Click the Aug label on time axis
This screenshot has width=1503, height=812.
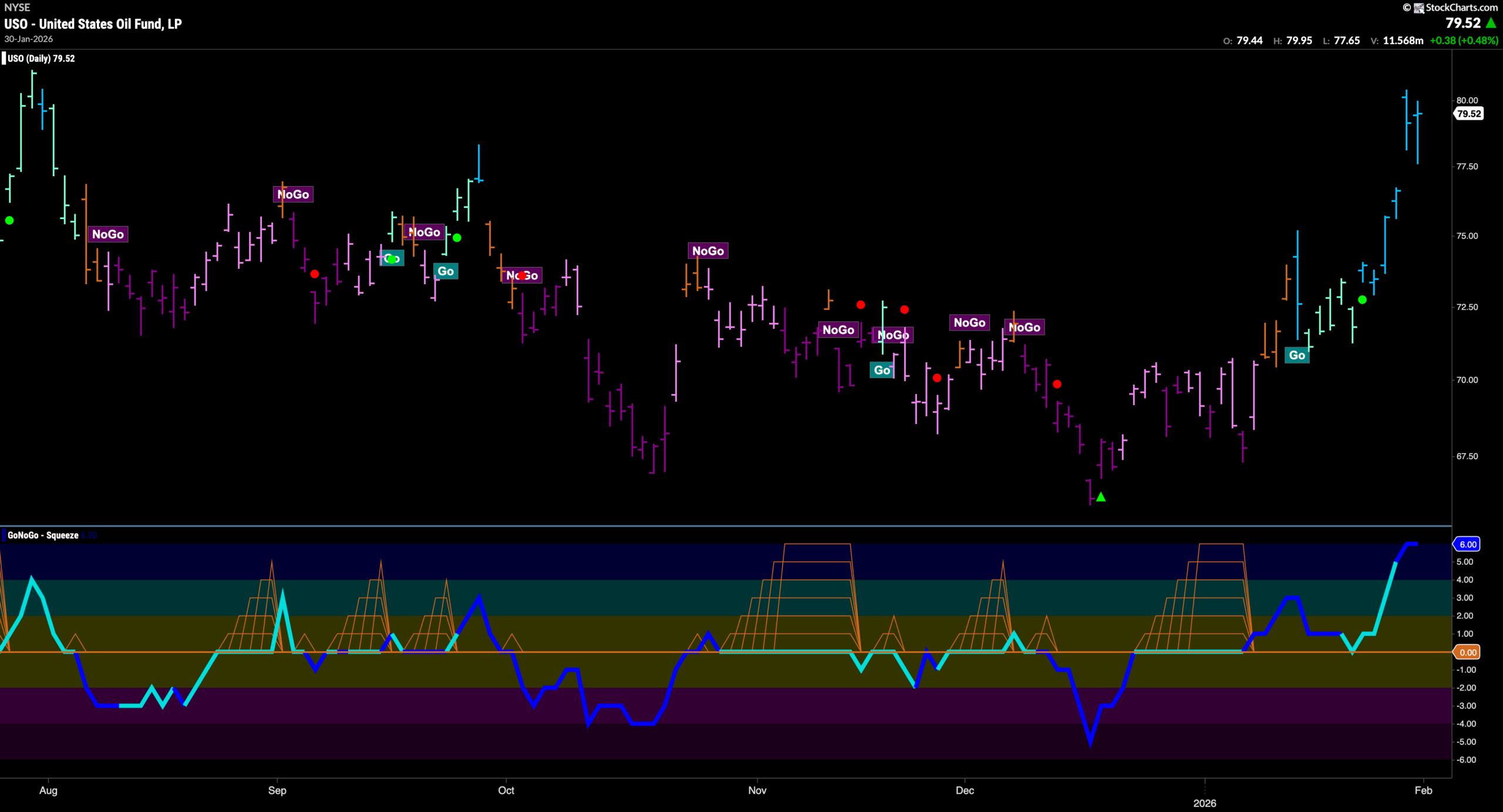[x=48, y=790]
